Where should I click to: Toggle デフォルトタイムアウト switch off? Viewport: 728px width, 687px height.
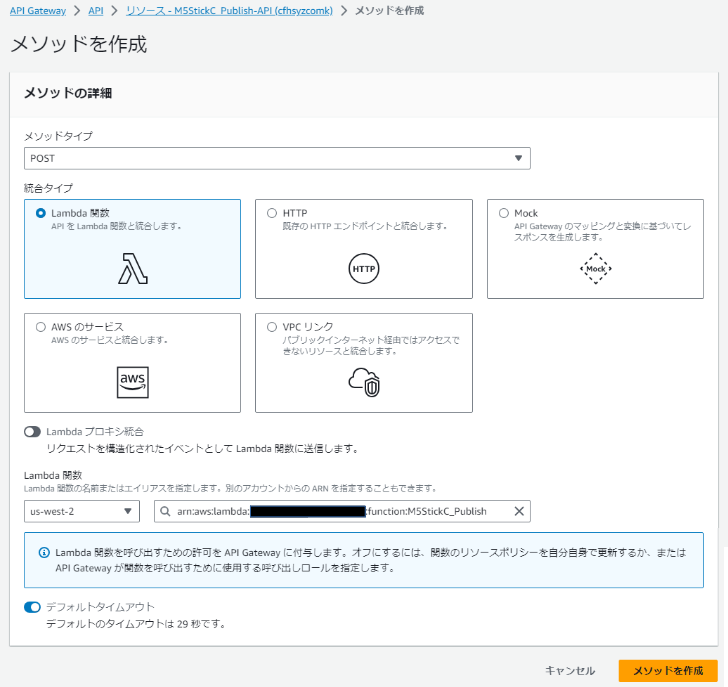[32, 607]
